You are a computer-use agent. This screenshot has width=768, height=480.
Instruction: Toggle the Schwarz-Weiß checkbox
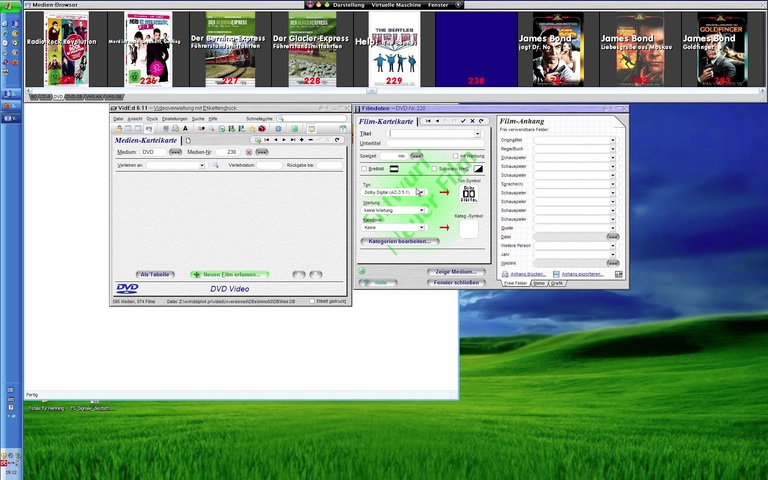click(434, 169)
